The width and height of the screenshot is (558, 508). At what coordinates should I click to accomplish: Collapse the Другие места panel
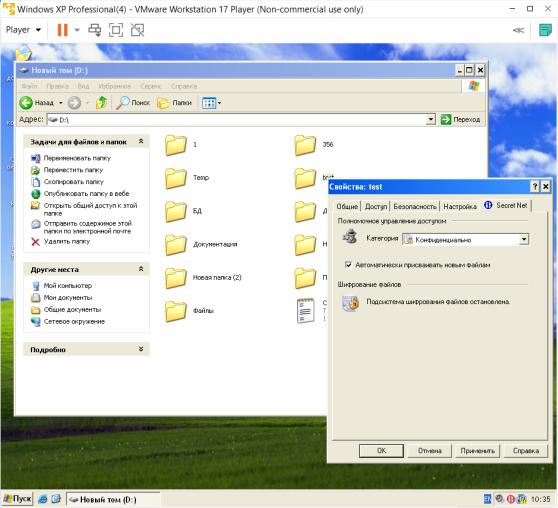(x=141, y=269)
